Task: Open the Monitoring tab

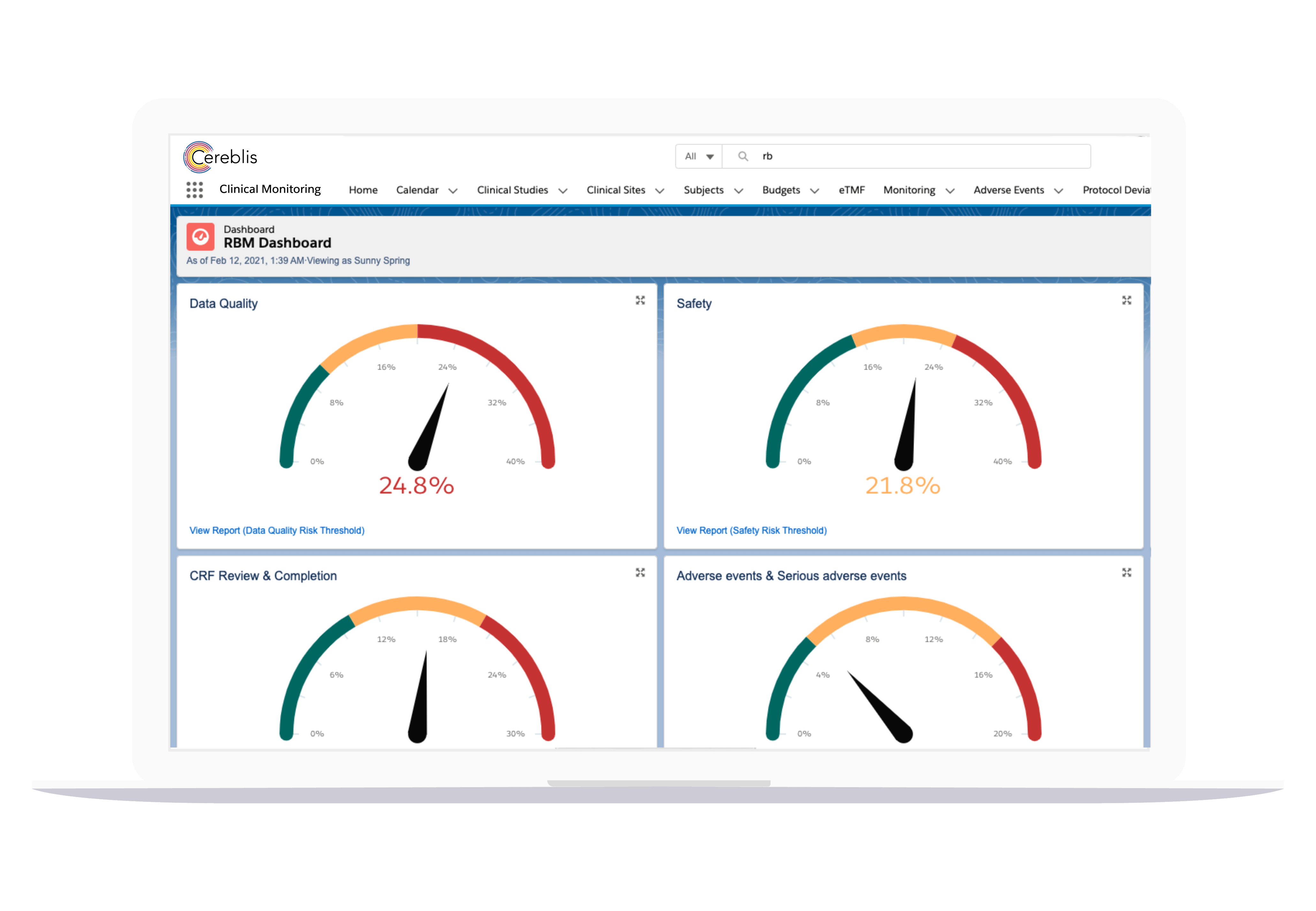Action: (x=909, y=190)
